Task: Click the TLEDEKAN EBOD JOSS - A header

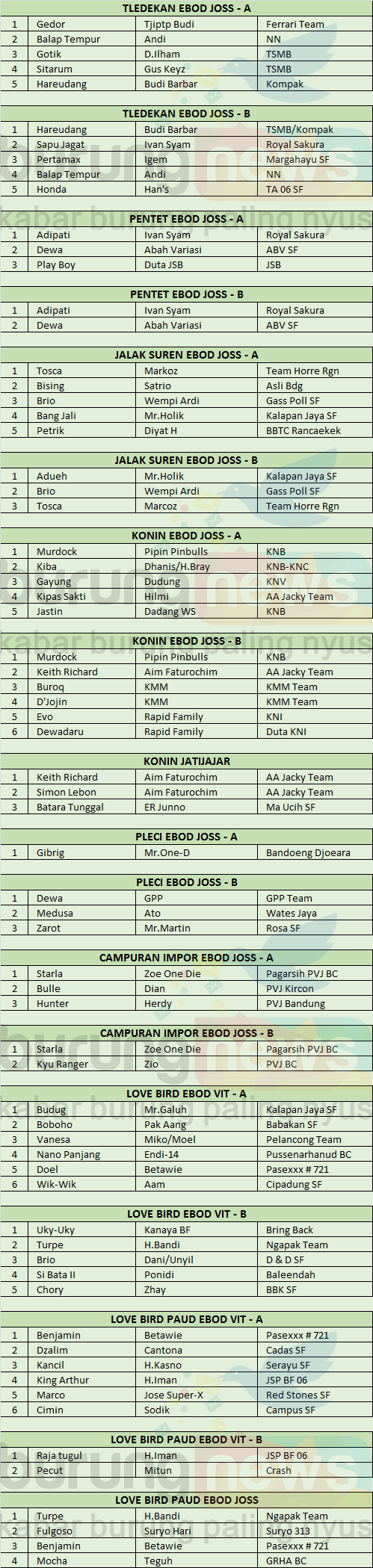Action: (x=186, y=9)
